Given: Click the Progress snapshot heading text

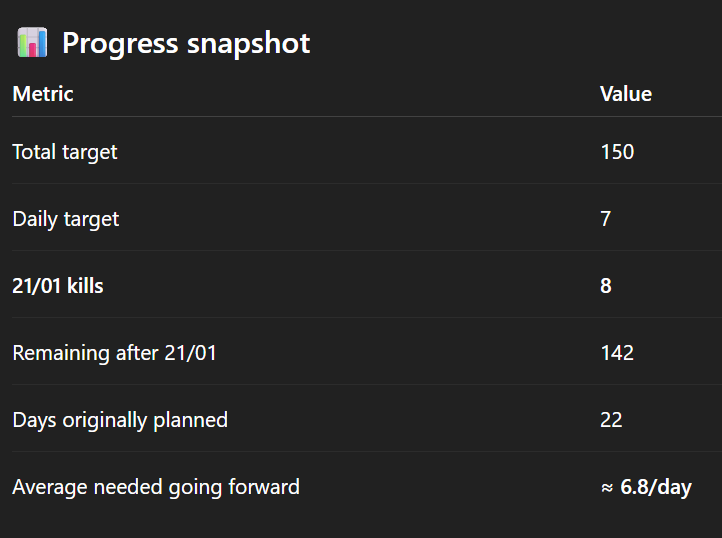Looking at the screenshot, I should tap(186, 43).
